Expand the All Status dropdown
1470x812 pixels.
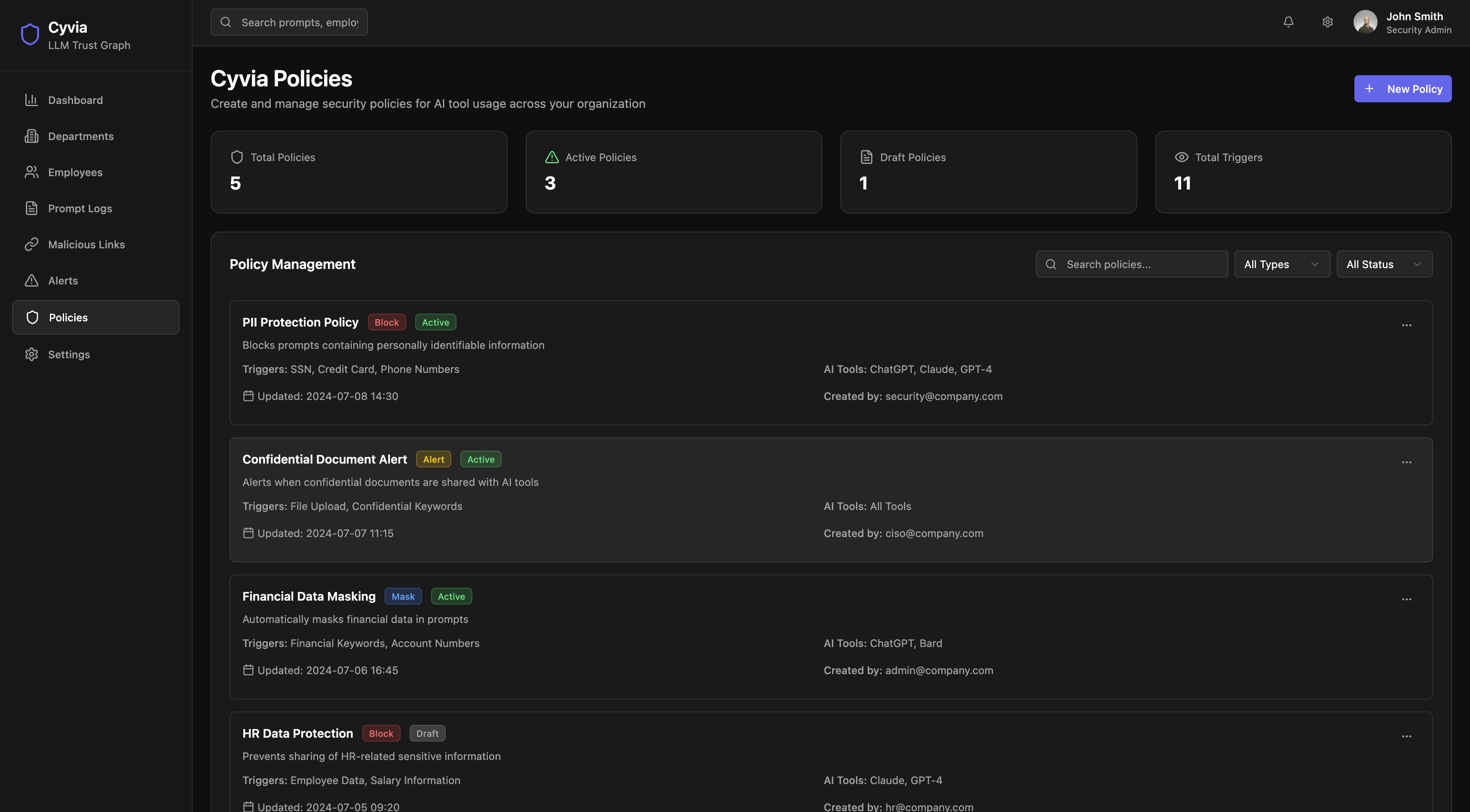(1384, 264)
